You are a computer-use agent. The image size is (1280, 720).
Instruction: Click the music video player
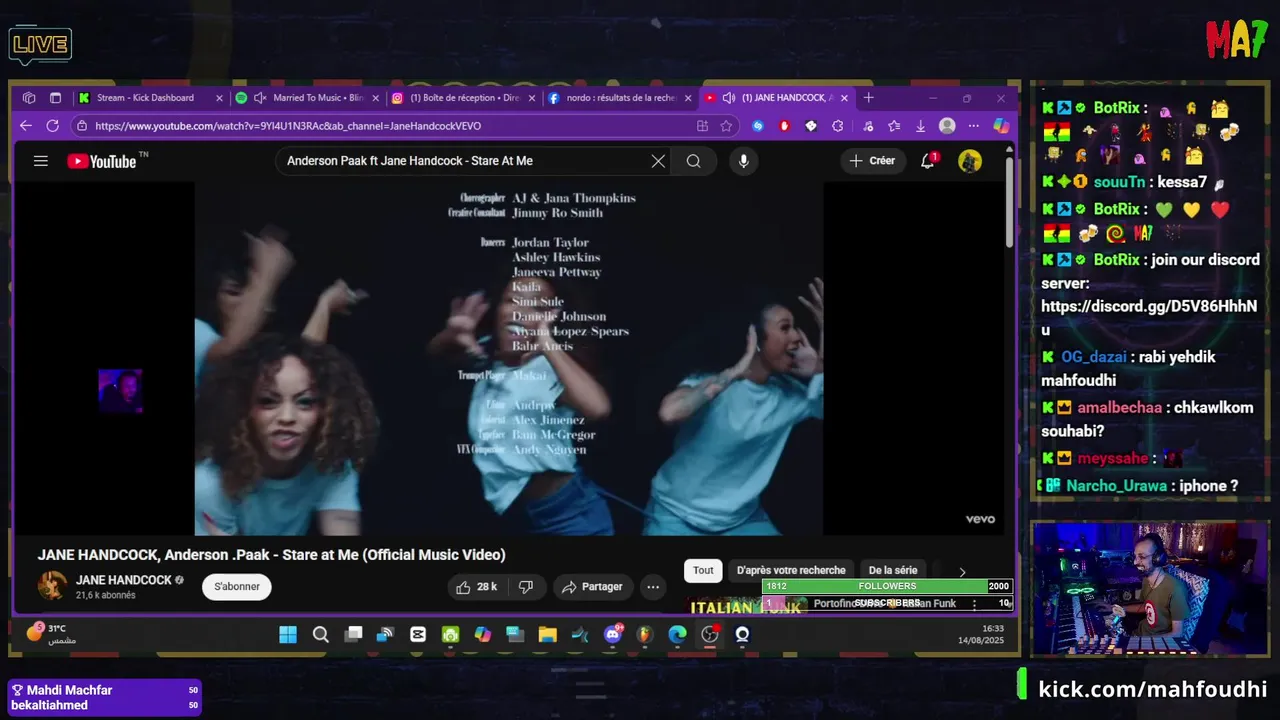coord(509,358)
